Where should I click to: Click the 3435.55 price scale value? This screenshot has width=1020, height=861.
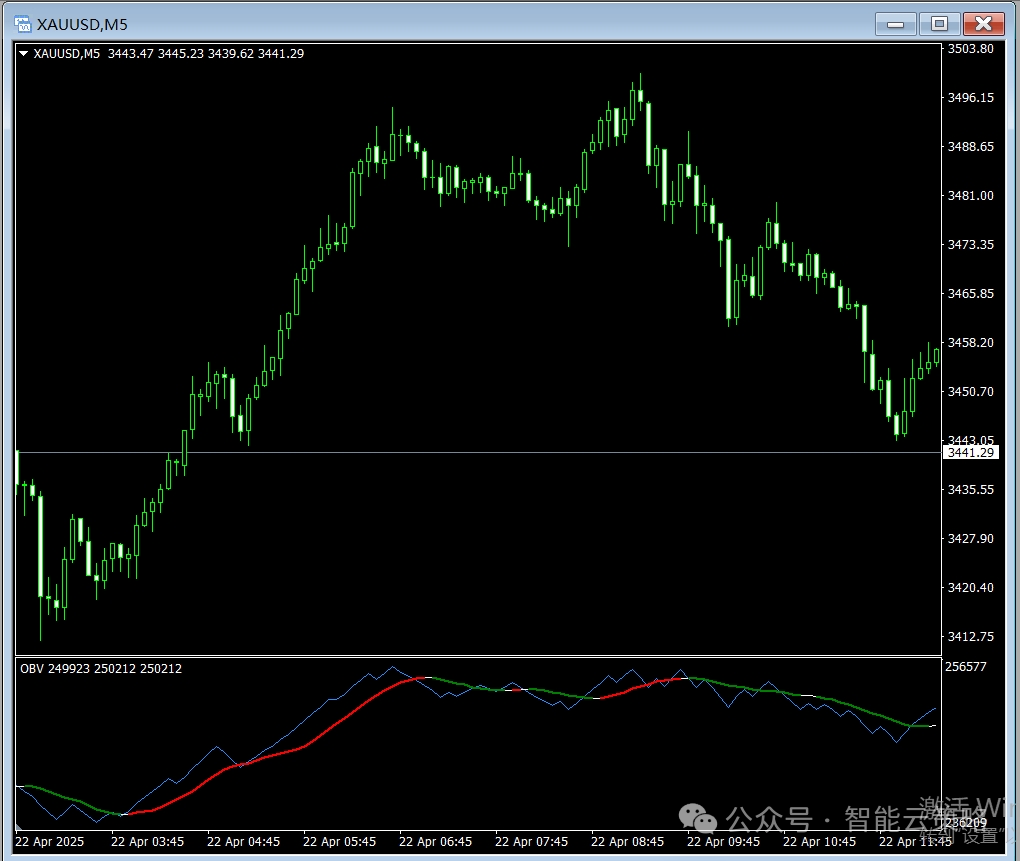[971, 489]
